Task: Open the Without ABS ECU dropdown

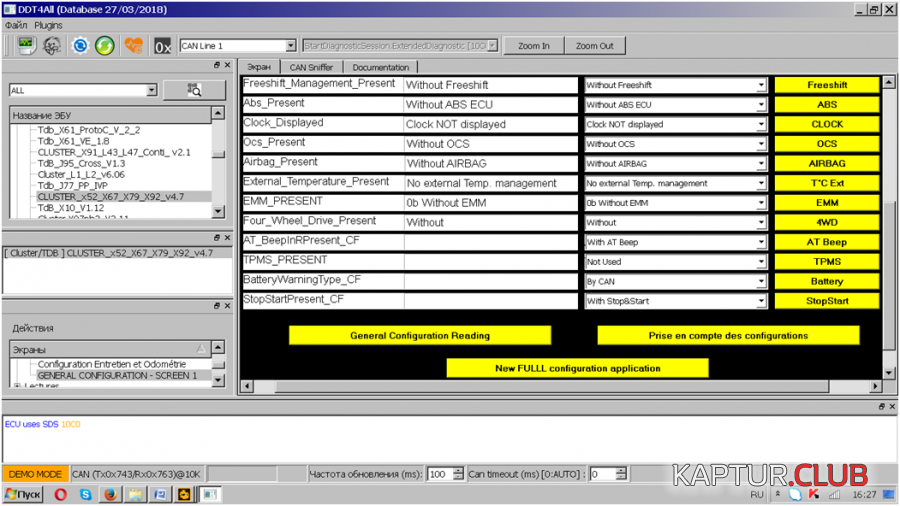Action: 761,105
